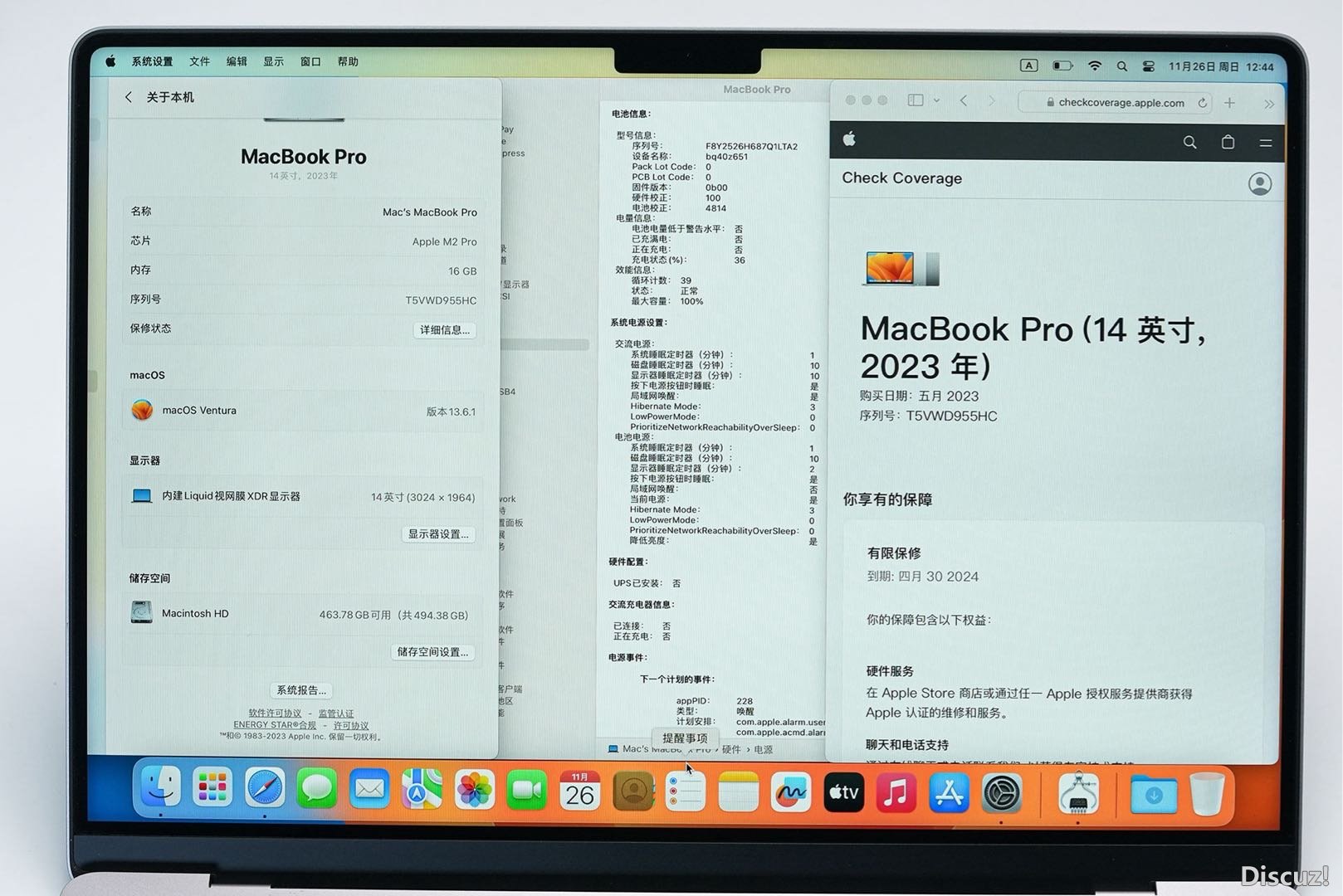Click search icon on Apple website

click(x=1189, y=143)
